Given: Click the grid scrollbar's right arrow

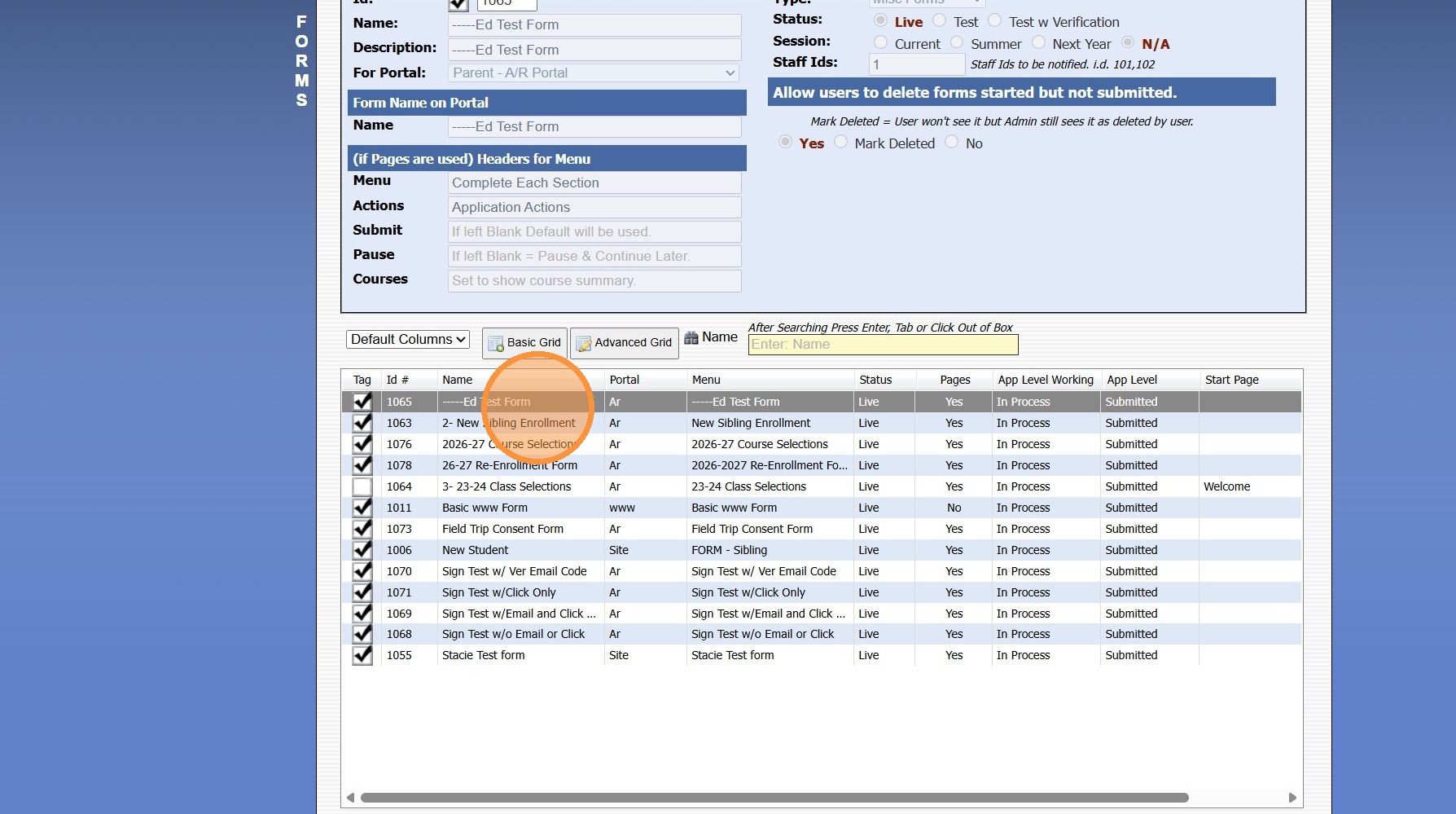Looking at the screenshot, I should pos(1292,798).
